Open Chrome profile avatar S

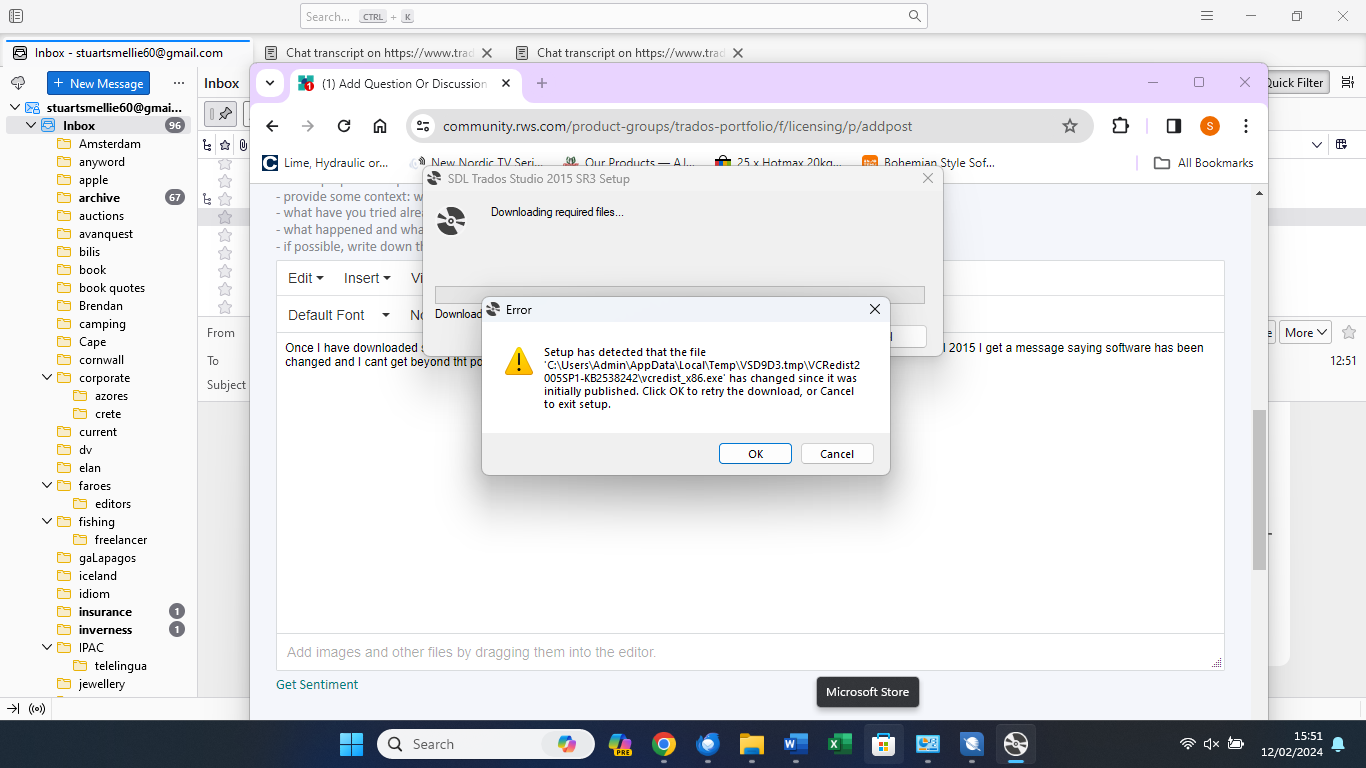1210,126
